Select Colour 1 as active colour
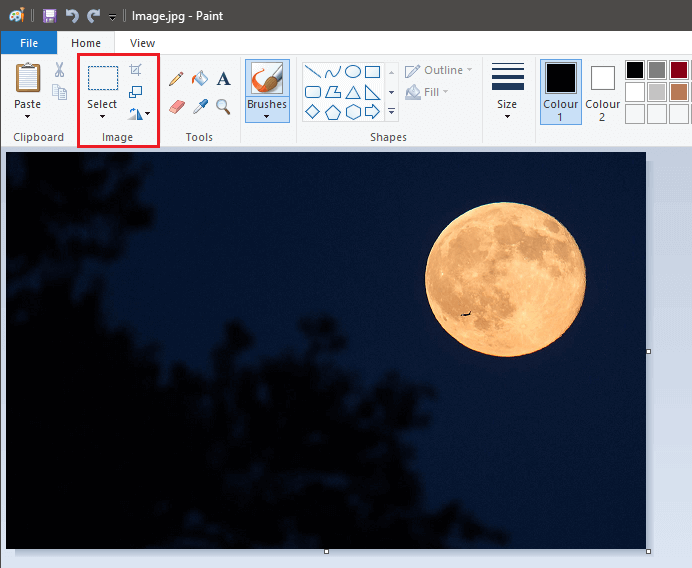Image resolution: width=692 pixels, height=568 pixels. (x=560, y=90)
